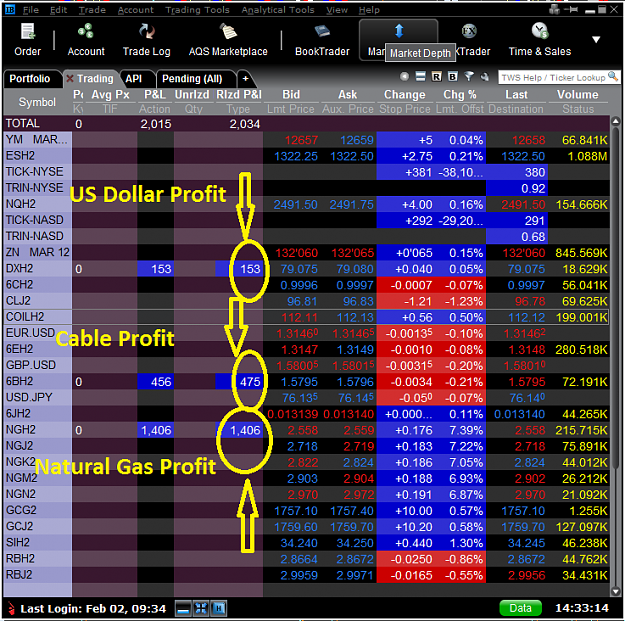Click the magnifier in ticker lookup

click(613, 76)
